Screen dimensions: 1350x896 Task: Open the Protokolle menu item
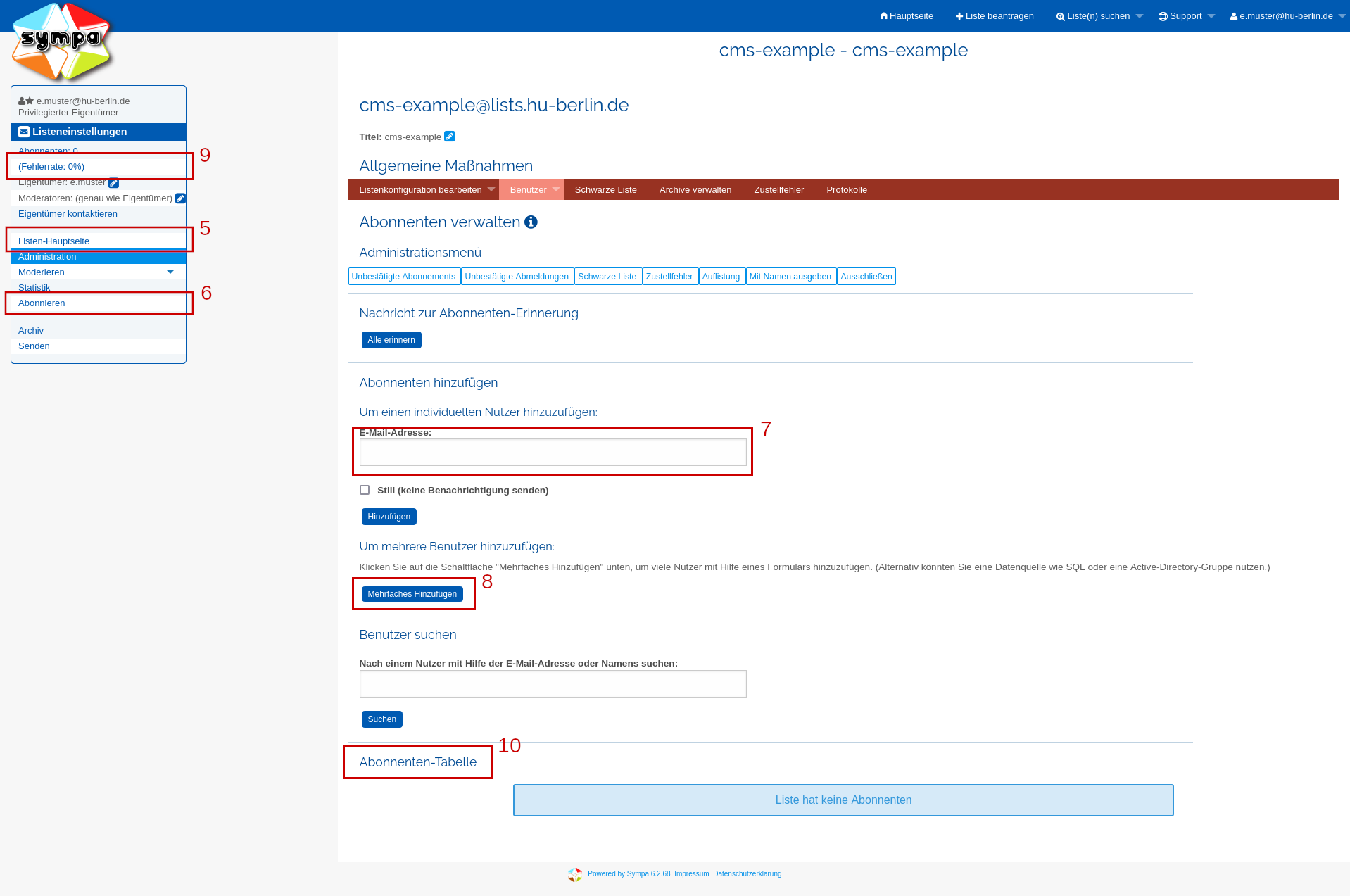[846, 190]
